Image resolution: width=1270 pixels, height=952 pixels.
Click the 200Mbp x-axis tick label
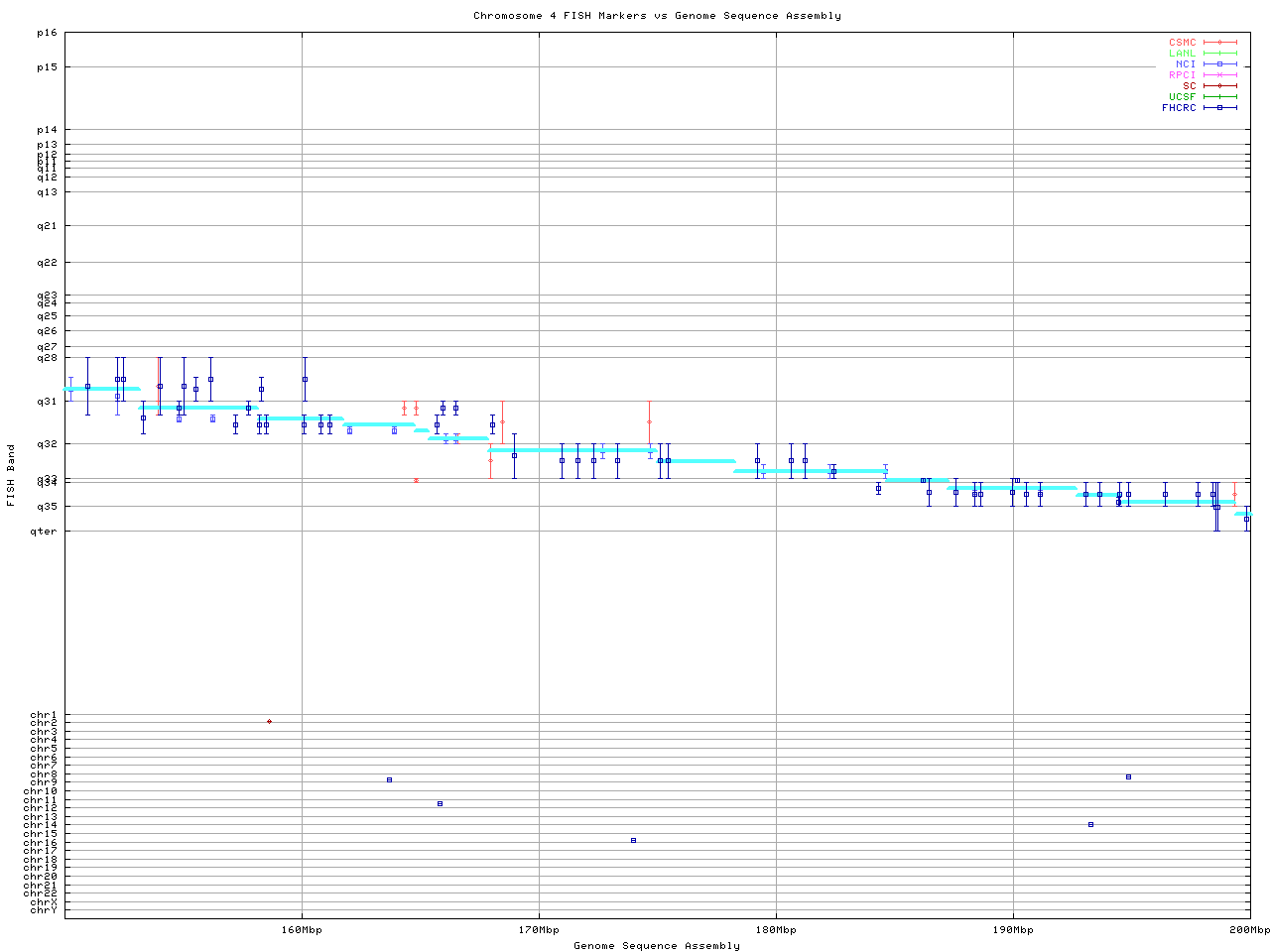point(1249,930)
